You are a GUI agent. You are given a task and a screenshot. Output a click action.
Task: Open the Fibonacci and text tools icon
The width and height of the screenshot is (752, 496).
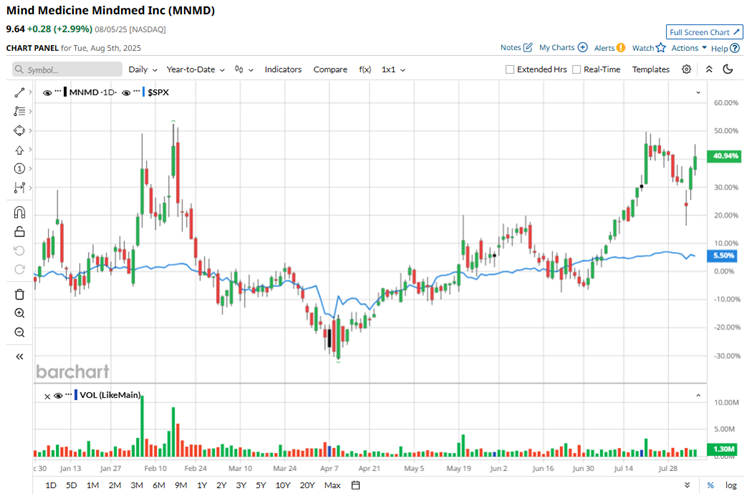coord(19,111)
